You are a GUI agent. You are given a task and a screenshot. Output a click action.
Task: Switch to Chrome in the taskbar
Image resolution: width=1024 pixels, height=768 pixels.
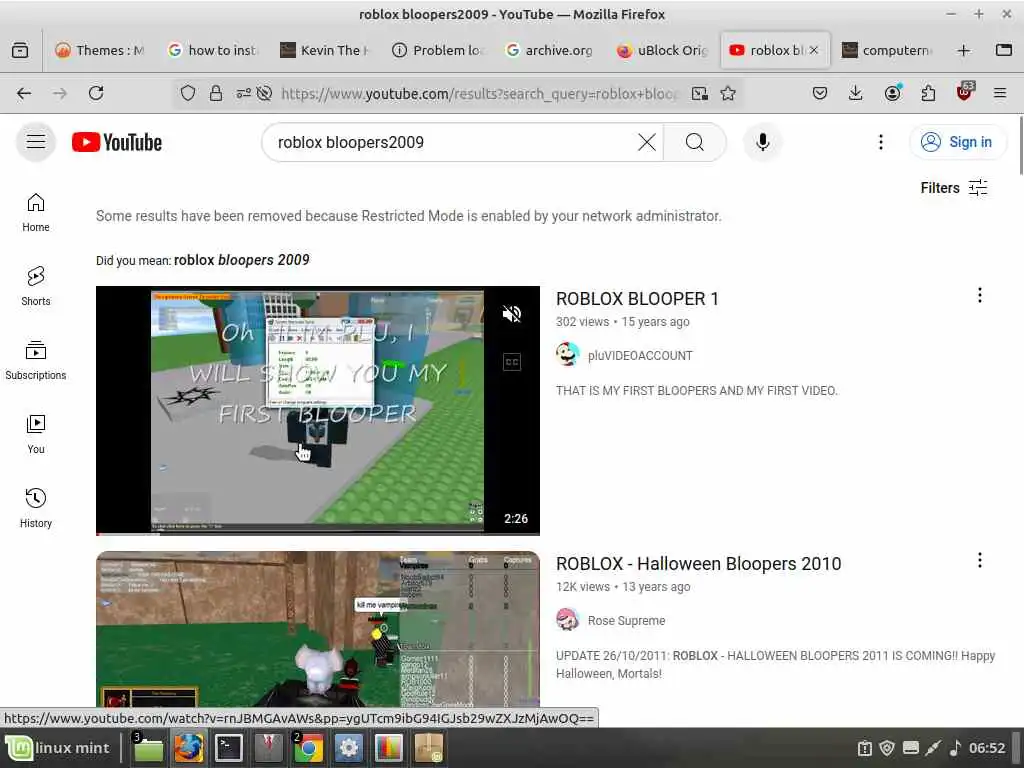[x=308, y=748]
